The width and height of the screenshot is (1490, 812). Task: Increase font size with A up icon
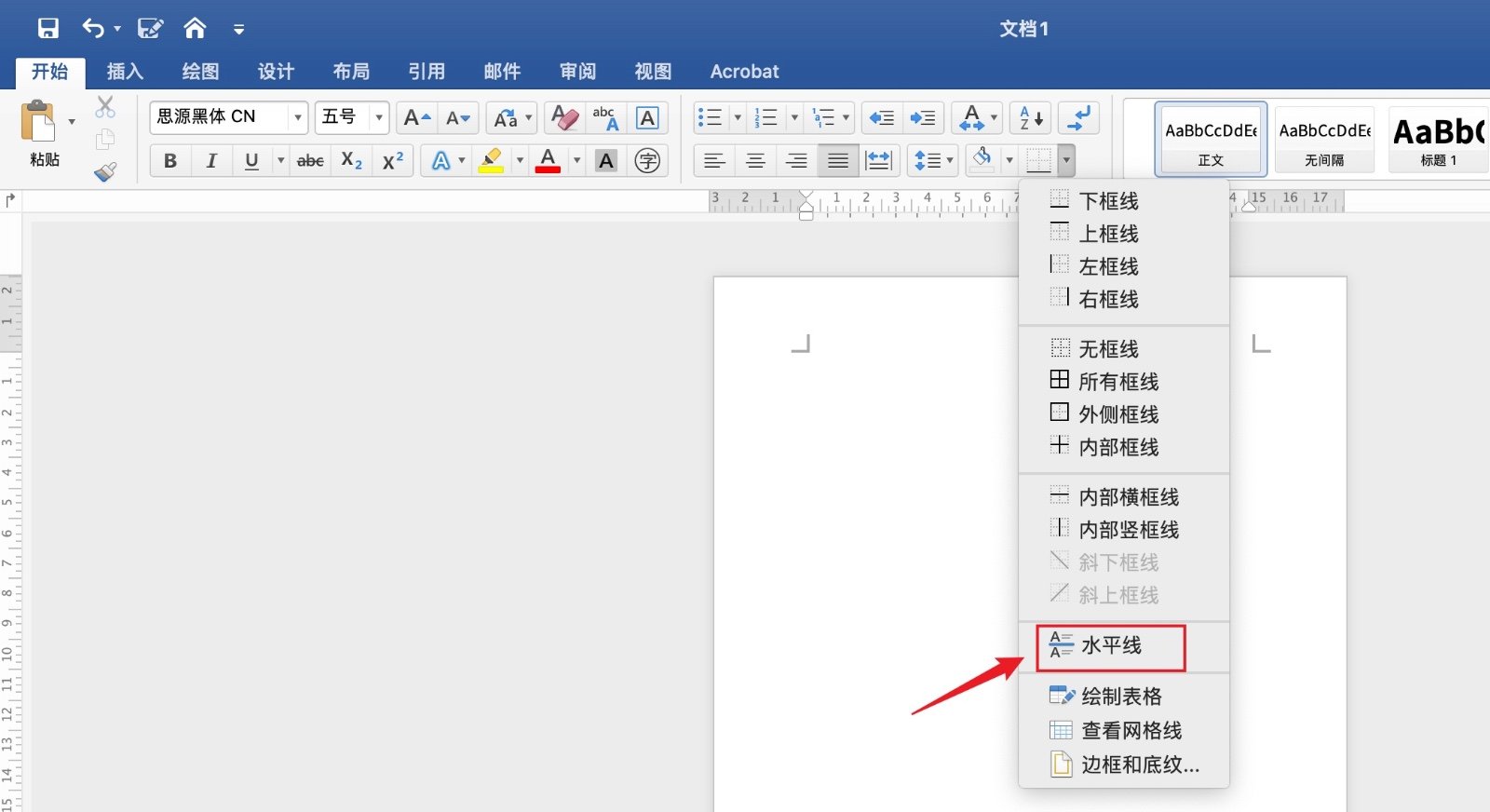pos(416,117)
